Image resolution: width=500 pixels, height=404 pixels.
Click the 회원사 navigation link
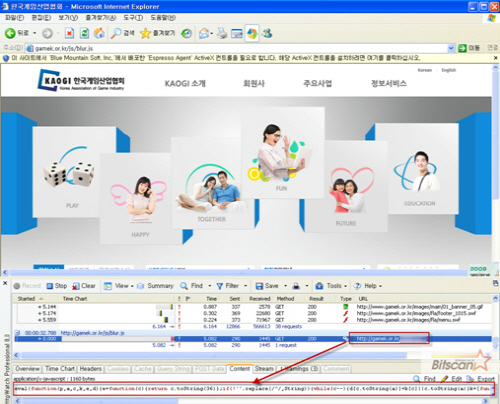[254, 83]
